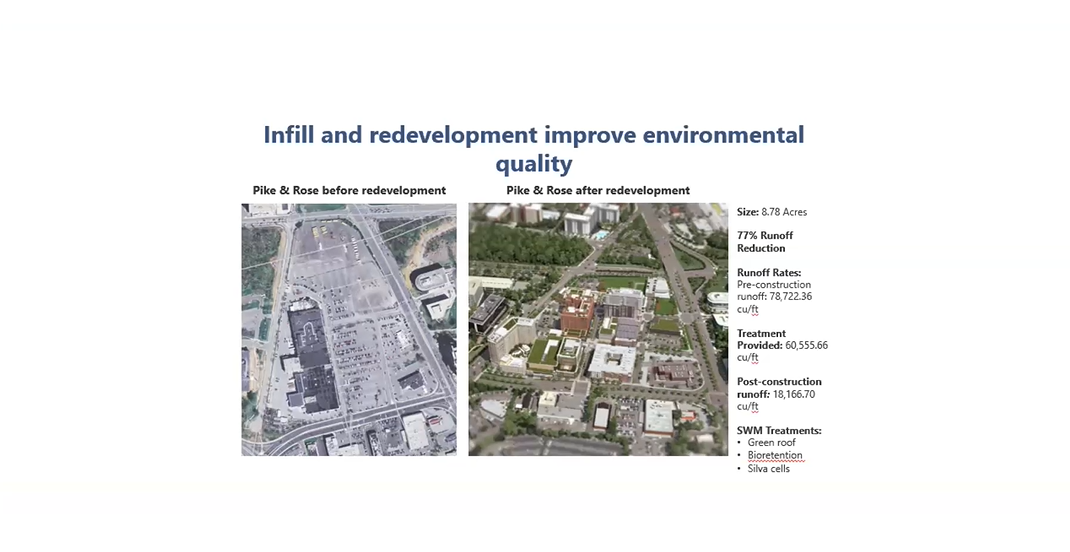Click the "Treatment Provided: 60,555.66" text
This screenshot has width=1070, height=552.
click(x=782, y=345)
